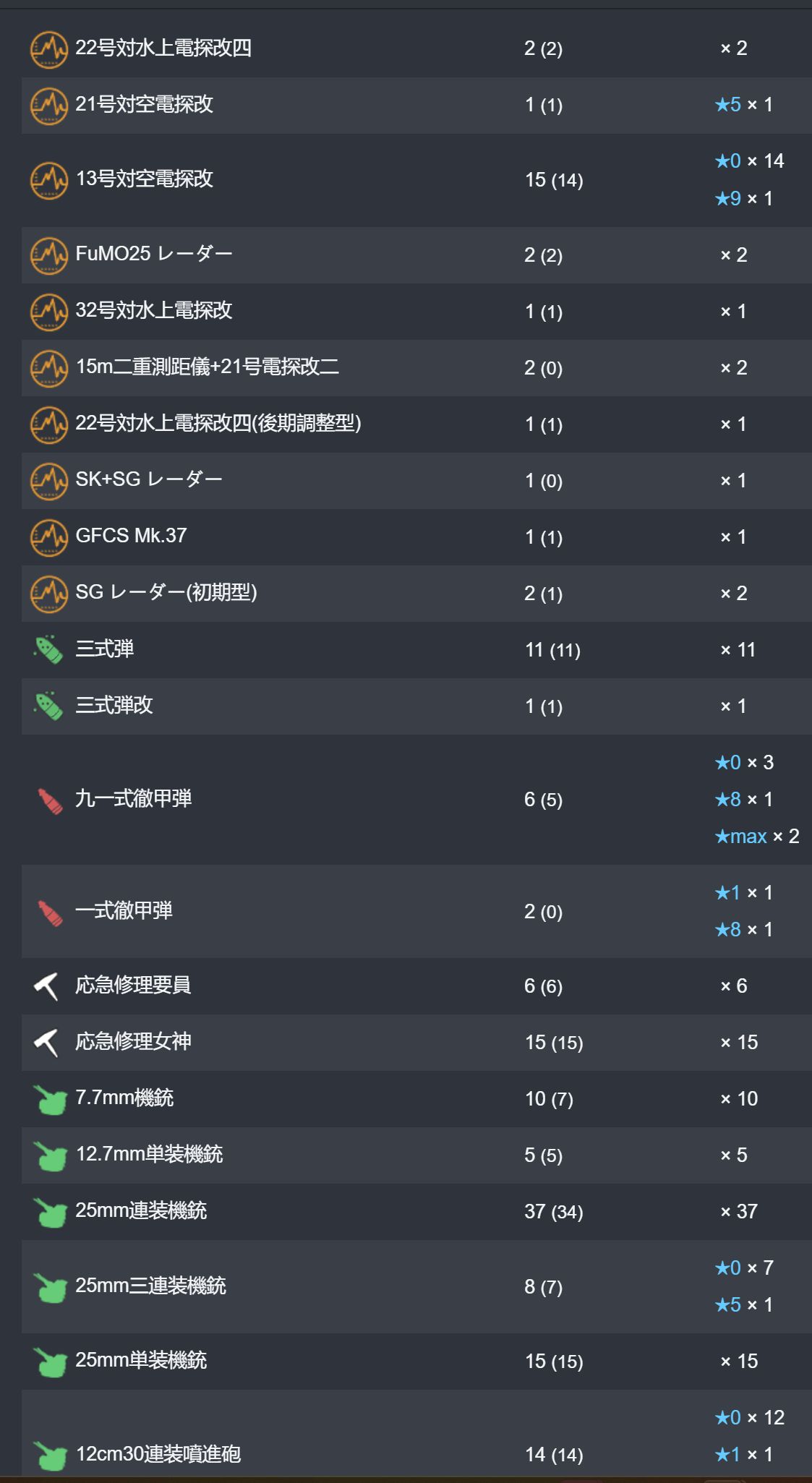The image size is (812, 1483).
Task: Click the shell icon beside 一式徹甲弾
Action: 49,913
